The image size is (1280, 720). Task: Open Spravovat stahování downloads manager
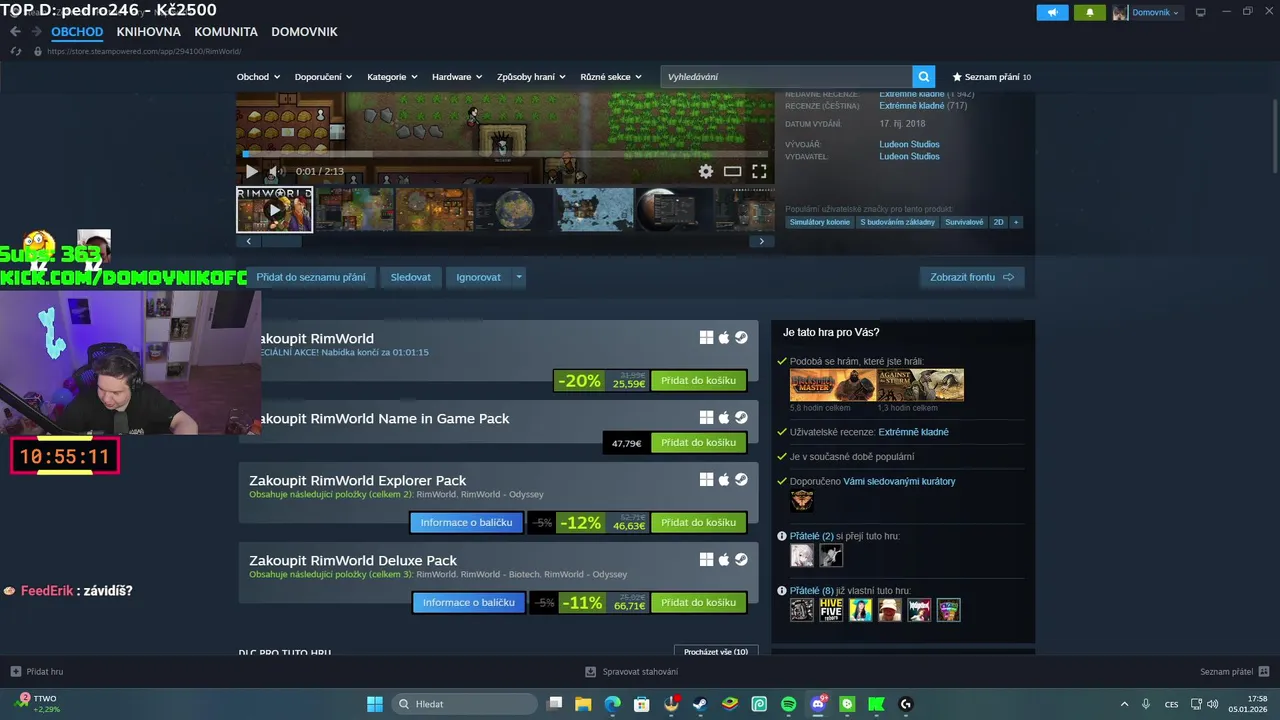(x=632, y=672)
